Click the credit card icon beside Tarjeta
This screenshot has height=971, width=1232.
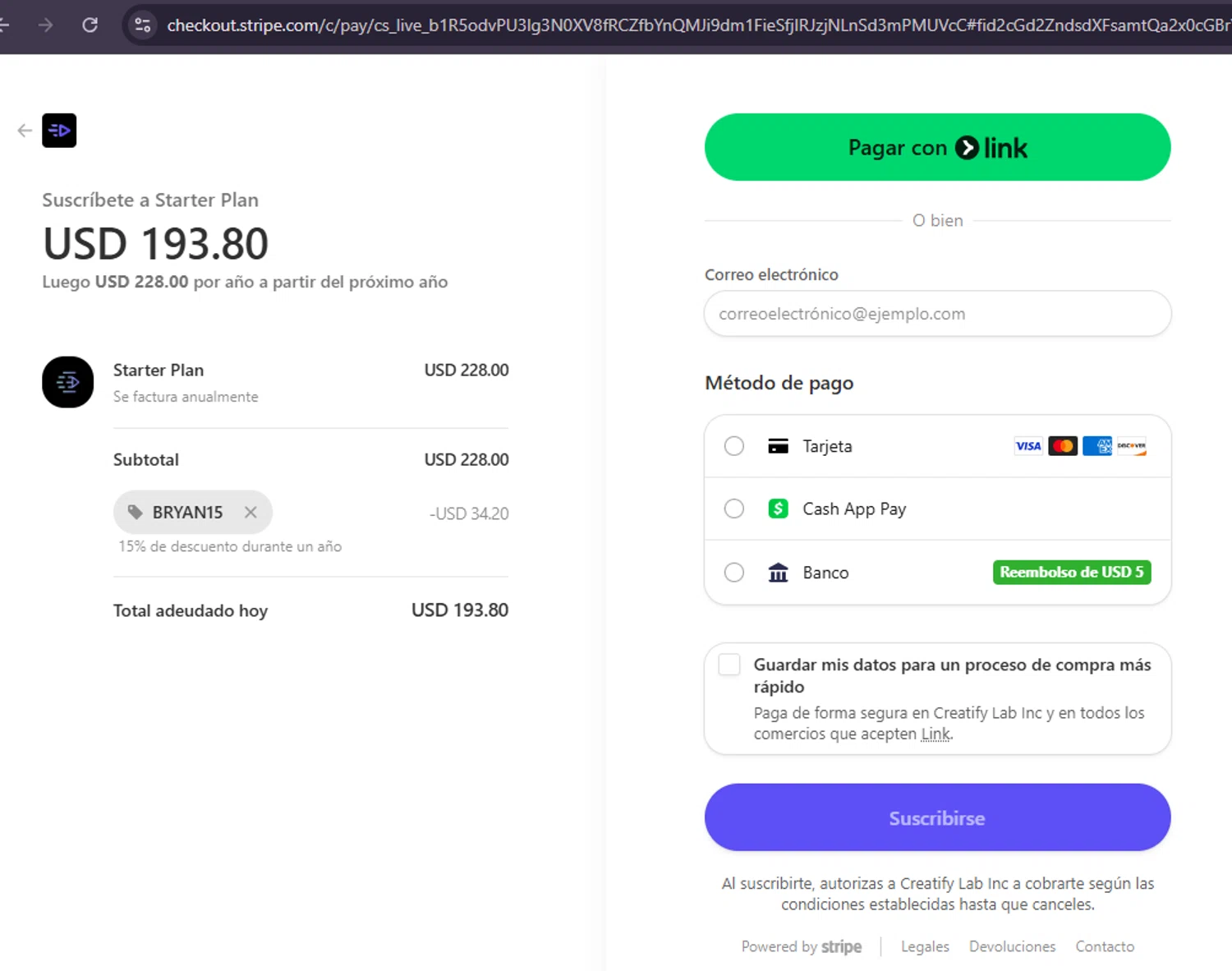(x=778, y=446)
